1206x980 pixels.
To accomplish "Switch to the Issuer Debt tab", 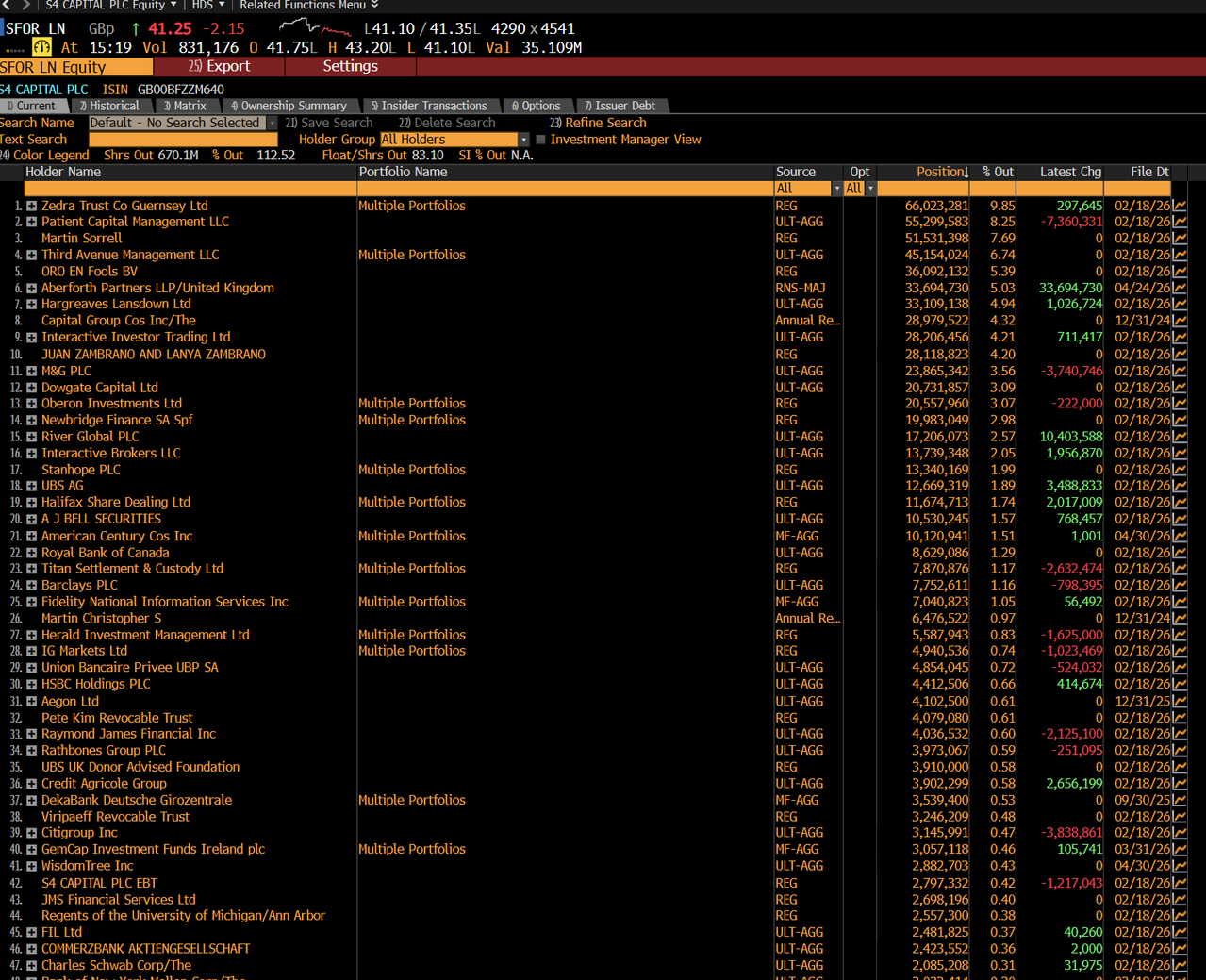I will (x=620, y=106).
